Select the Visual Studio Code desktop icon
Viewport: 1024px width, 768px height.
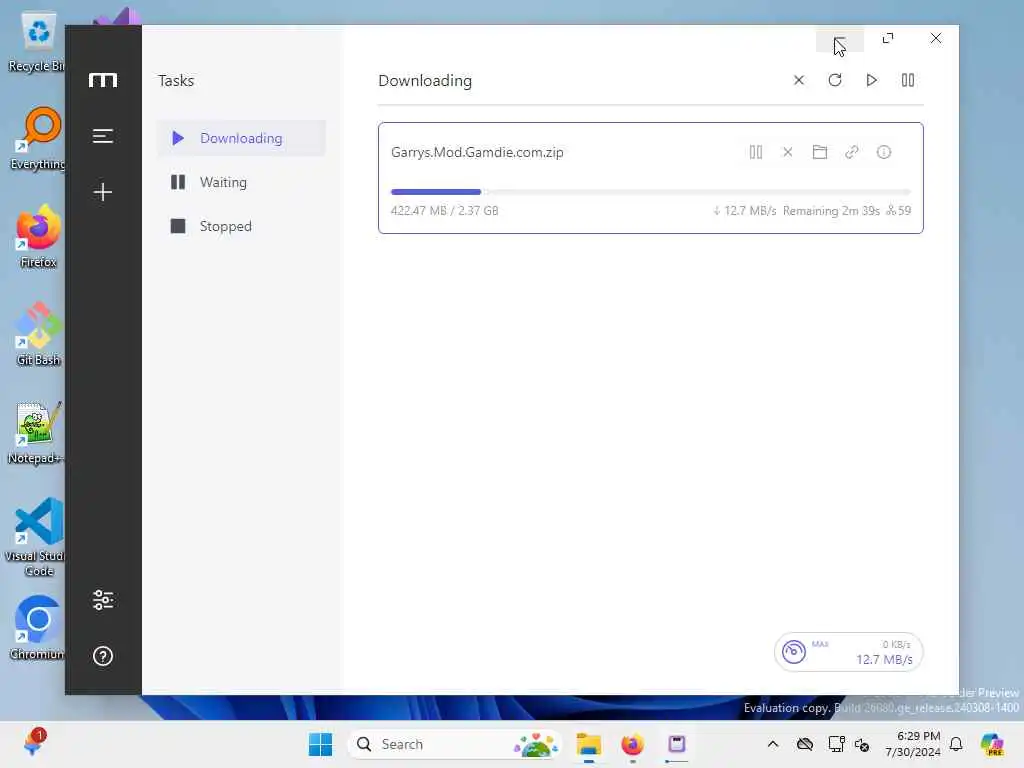tap(37, 537)
